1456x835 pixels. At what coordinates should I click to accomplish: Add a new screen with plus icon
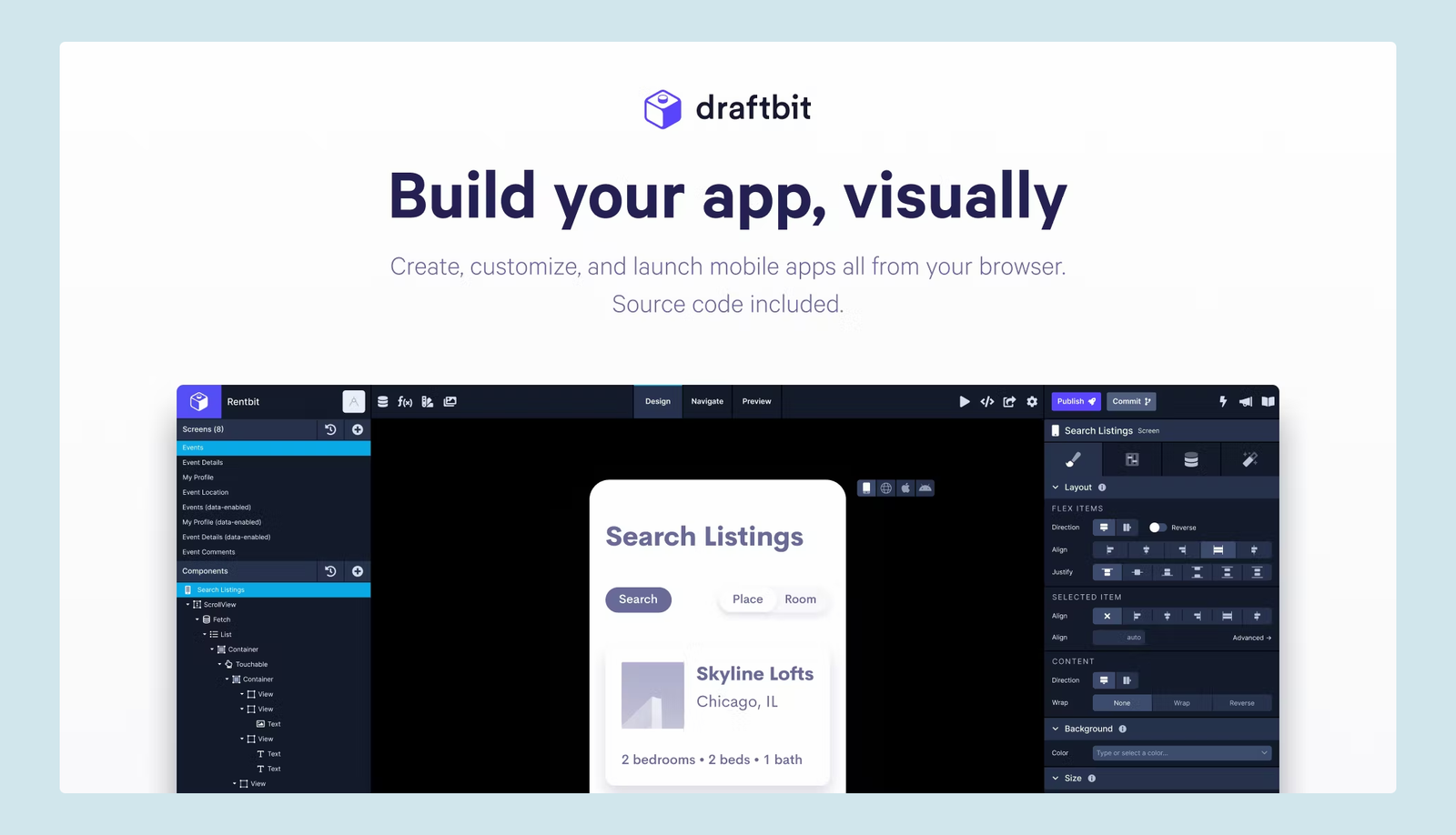tap(358, 429)
